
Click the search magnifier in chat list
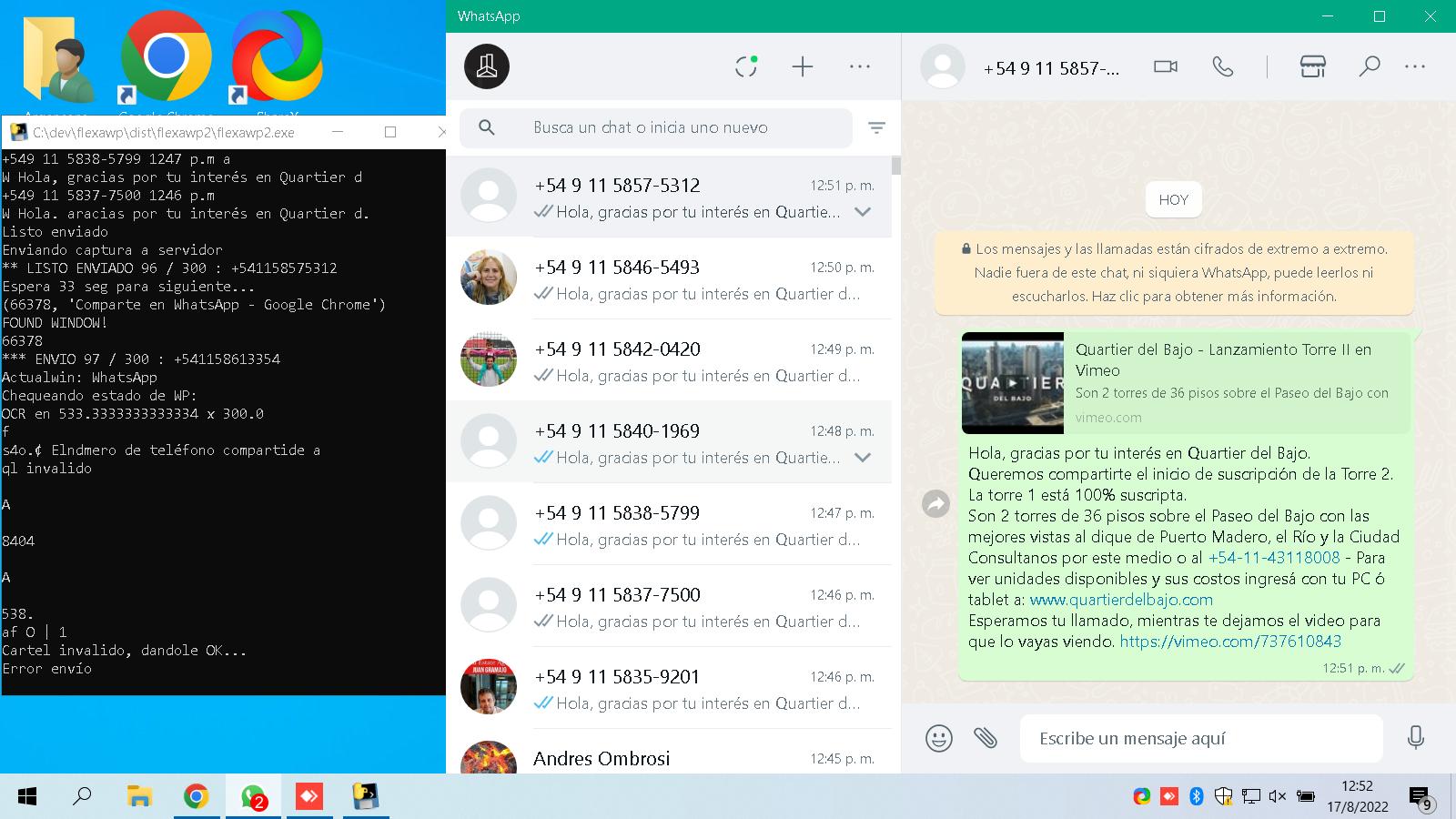(x=487, y=127)
